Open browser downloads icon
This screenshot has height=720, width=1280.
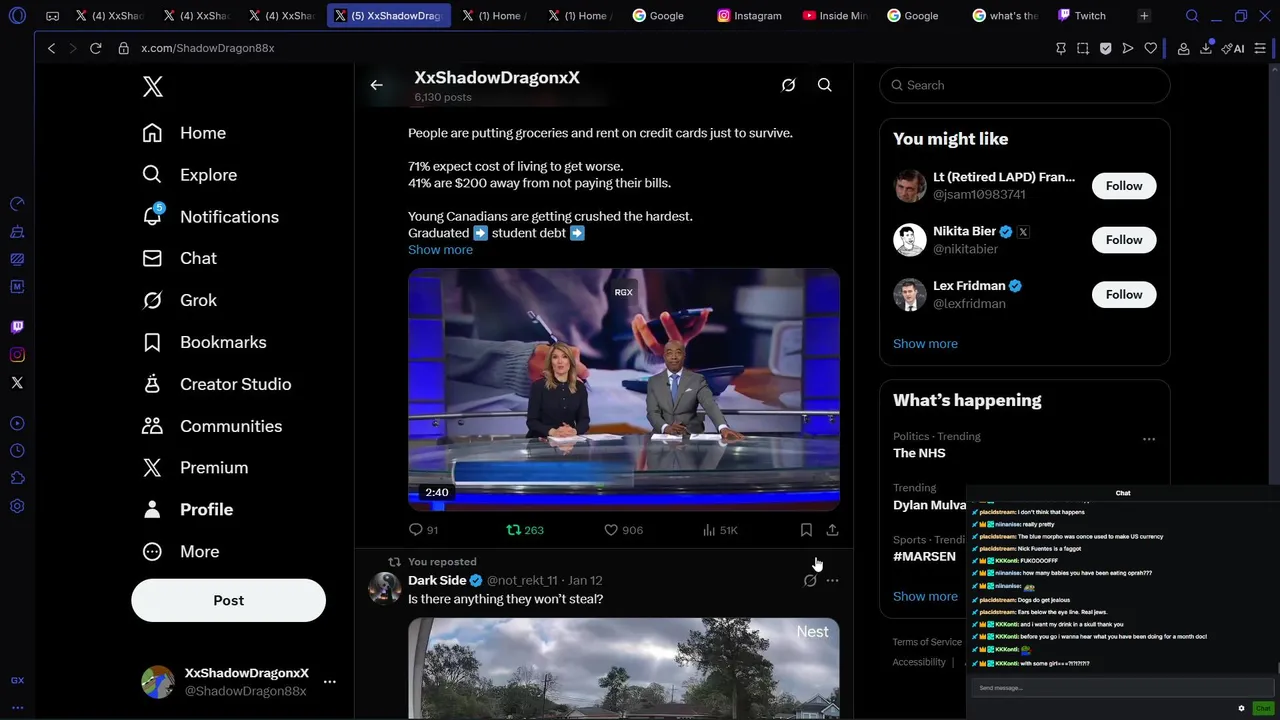1206,48
